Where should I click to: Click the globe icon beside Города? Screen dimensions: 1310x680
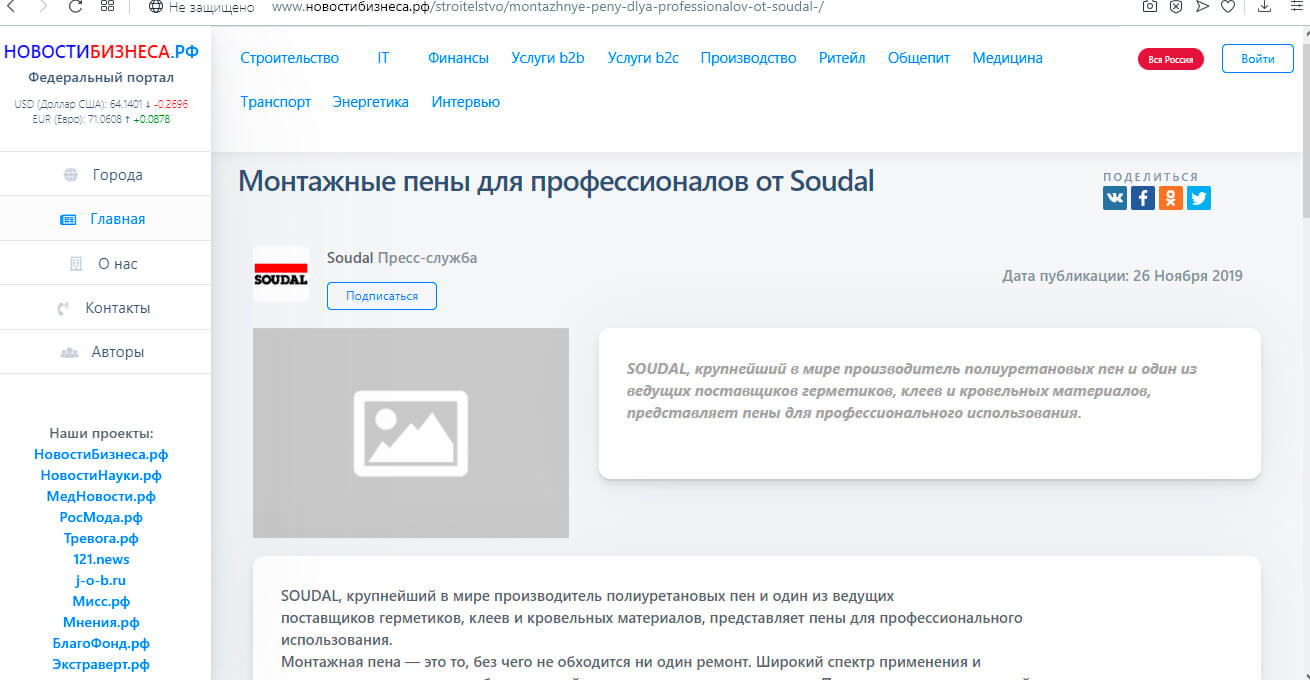70,175
